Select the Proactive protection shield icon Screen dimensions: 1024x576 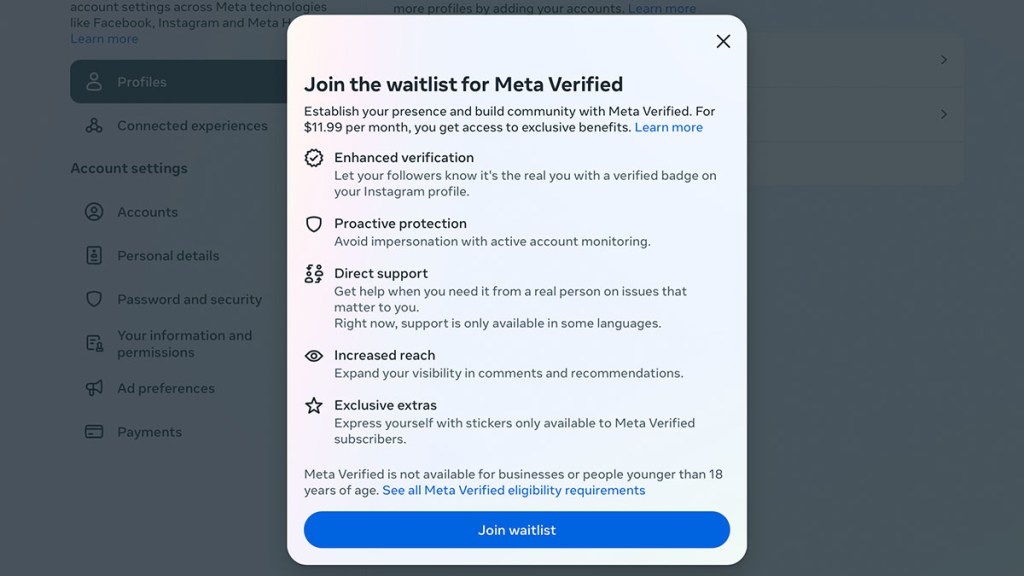314,223
